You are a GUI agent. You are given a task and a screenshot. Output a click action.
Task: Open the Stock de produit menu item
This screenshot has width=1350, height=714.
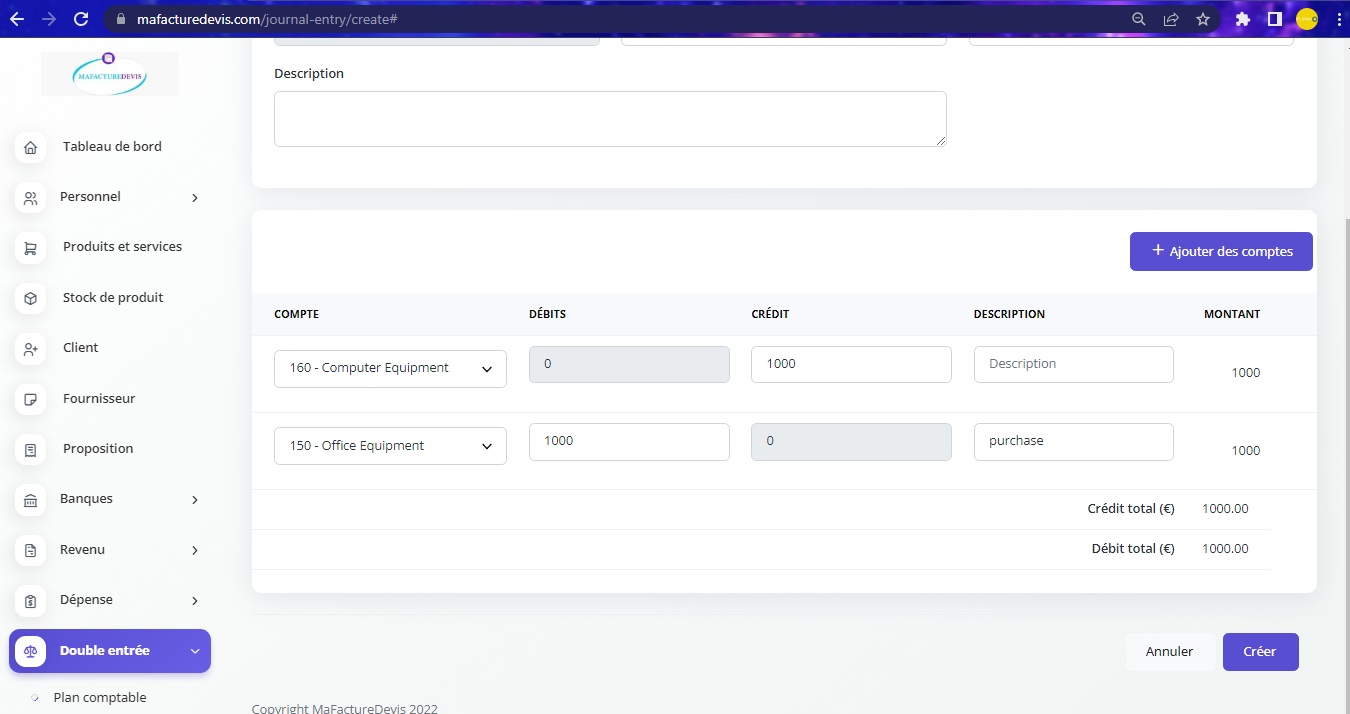(x=113, y=298)
